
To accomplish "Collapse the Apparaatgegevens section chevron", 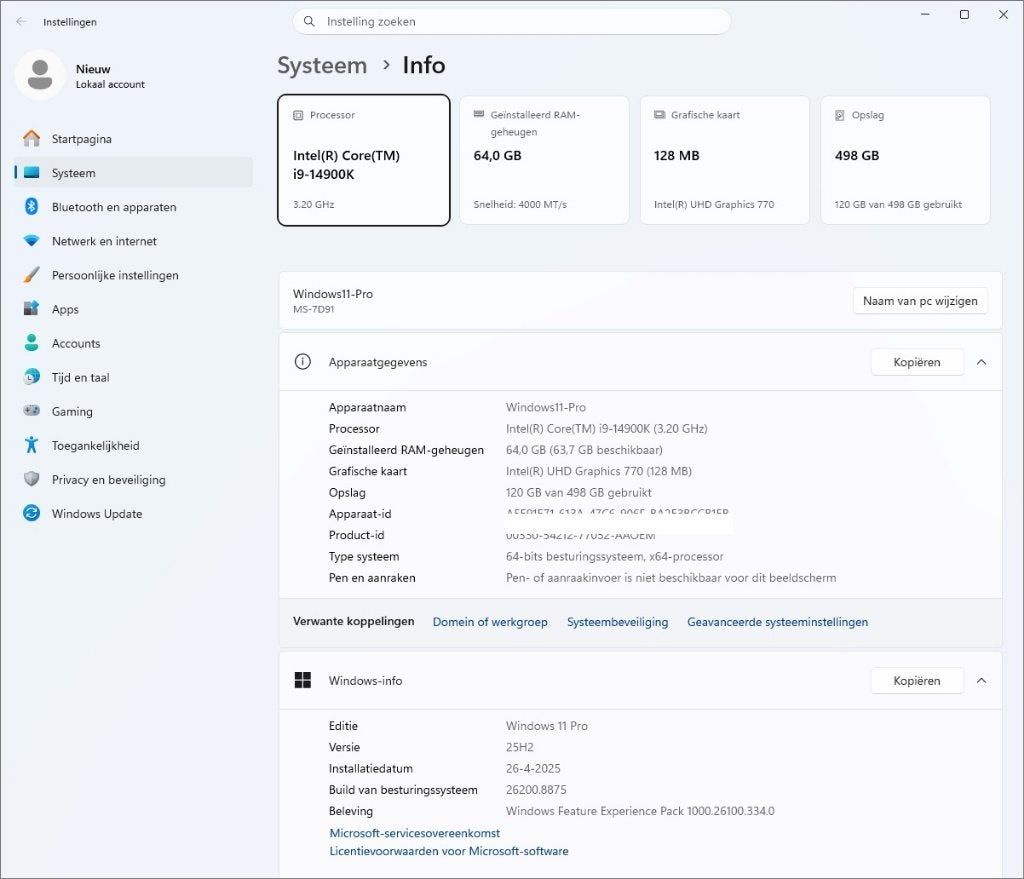I will 981,362.
